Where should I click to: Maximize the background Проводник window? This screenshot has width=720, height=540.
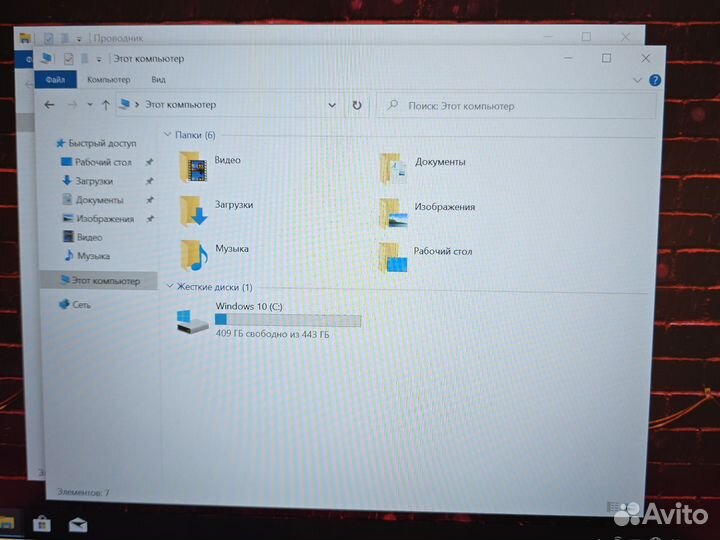586,36
